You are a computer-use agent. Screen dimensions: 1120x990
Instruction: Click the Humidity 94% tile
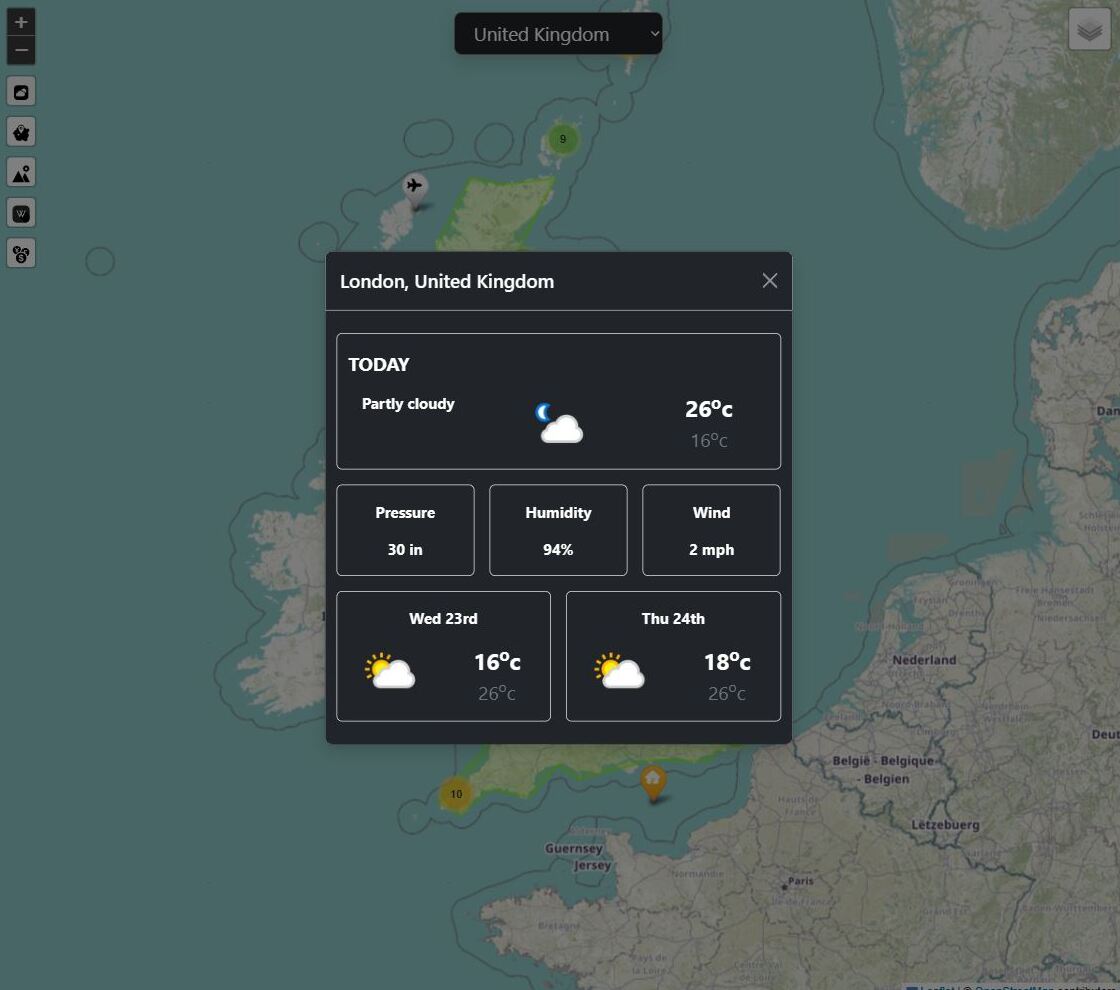click(x=558, y=530)
